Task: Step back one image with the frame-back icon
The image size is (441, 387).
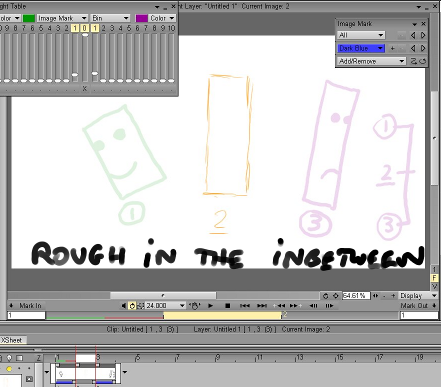Action: pyautogui.click(x=313, y=305)
